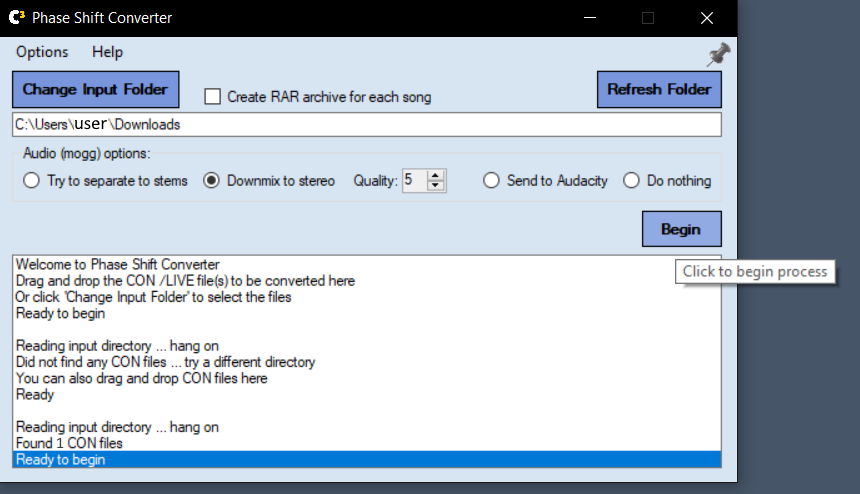Close the Phase Shift Converter window
860x494 pixels.
coord(708,18)
